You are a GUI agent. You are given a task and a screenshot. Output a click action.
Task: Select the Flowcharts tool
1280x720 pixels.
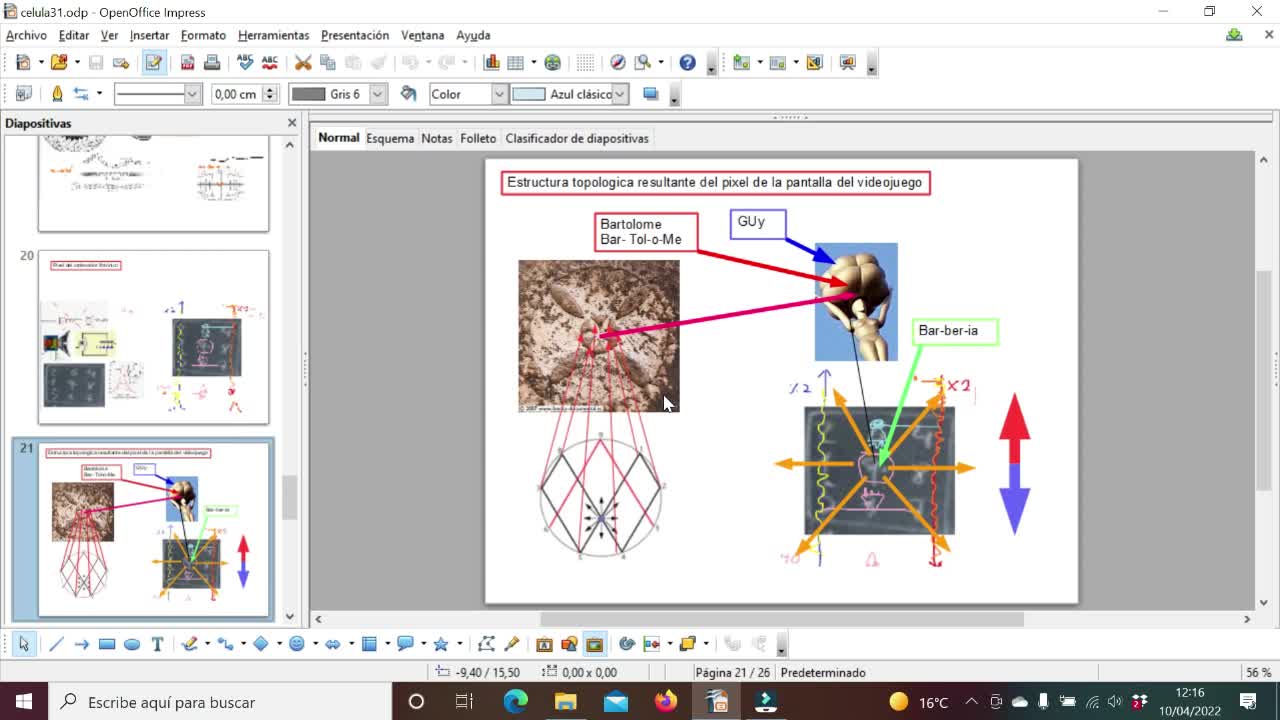click(x=368, y=644)
